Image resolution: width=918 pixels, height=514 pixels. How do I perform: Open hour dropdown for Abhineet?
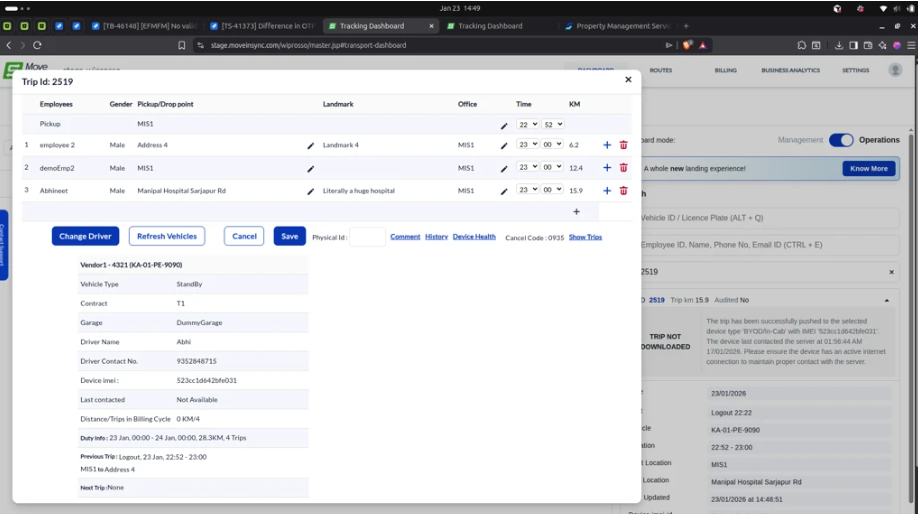pyautogui.click(x=527, y=191)
